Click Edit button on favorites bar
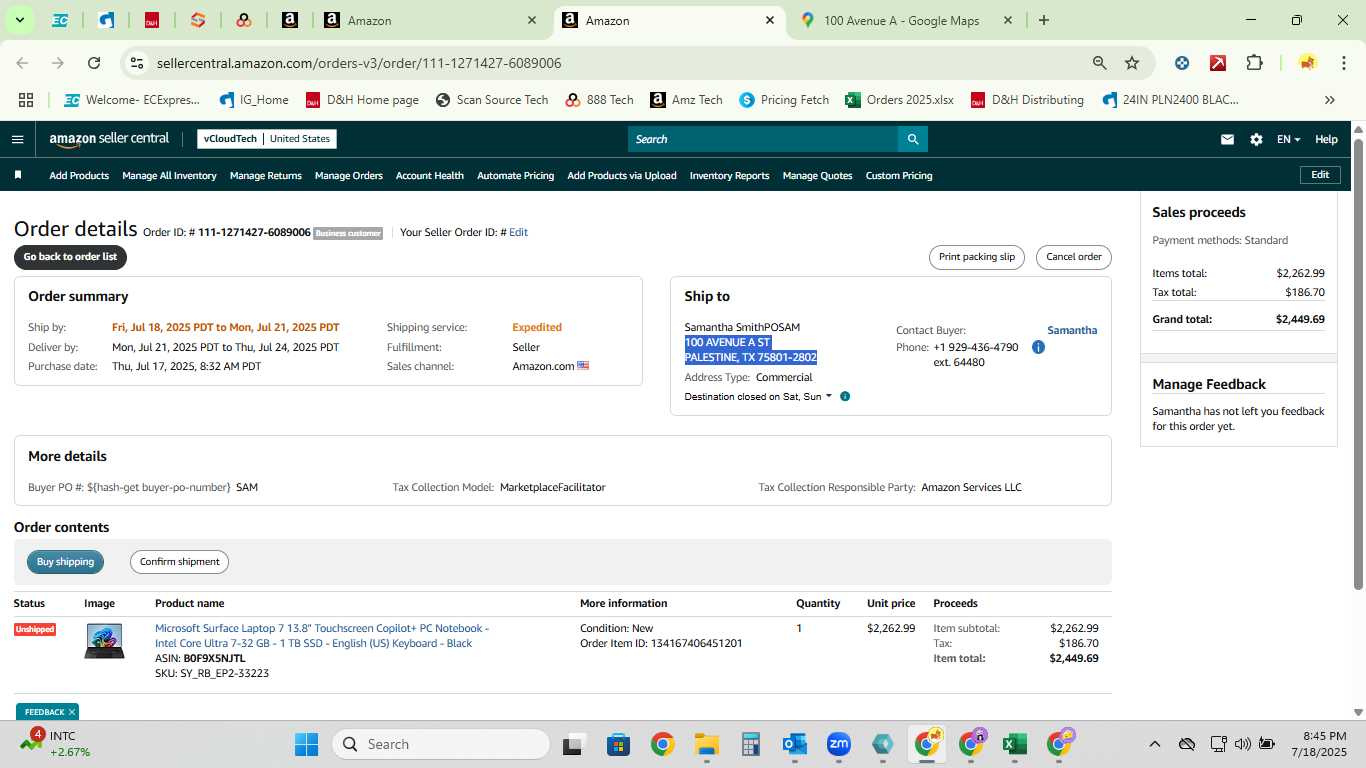1366x768 pixels. pos(1320,175)
